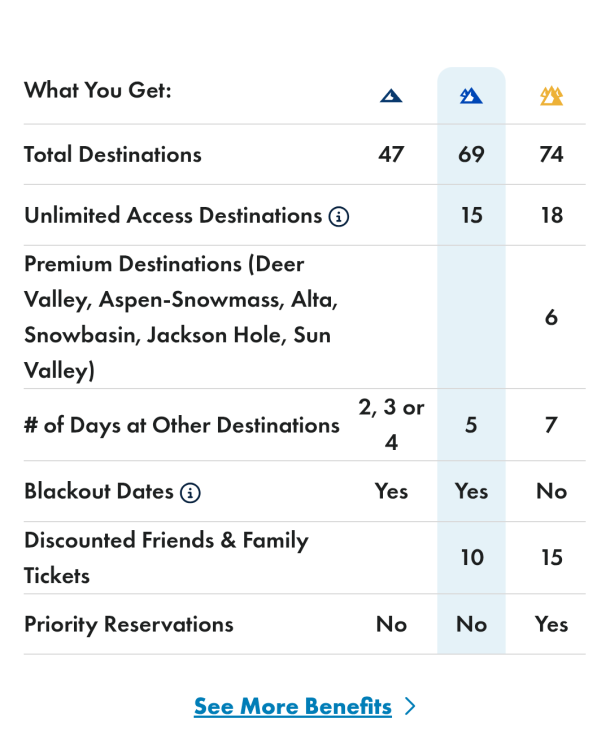Open info icon beside Unlimited Access Destinations
610x750 pixels.
click(x=339, y=216)
